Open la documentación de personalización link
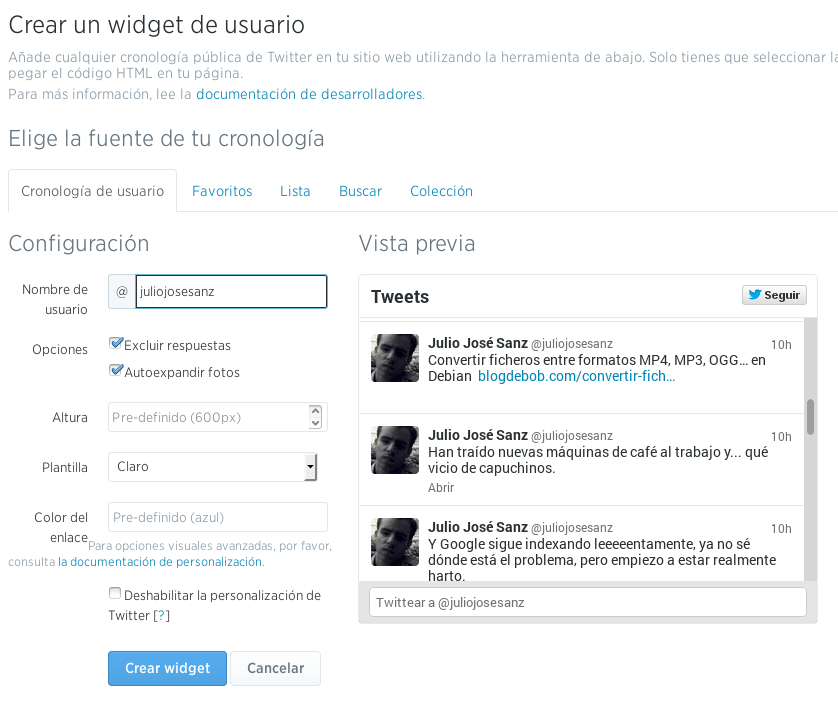This screenshot has height=704, width=838. pyautogui.click(x=160, y=562)
